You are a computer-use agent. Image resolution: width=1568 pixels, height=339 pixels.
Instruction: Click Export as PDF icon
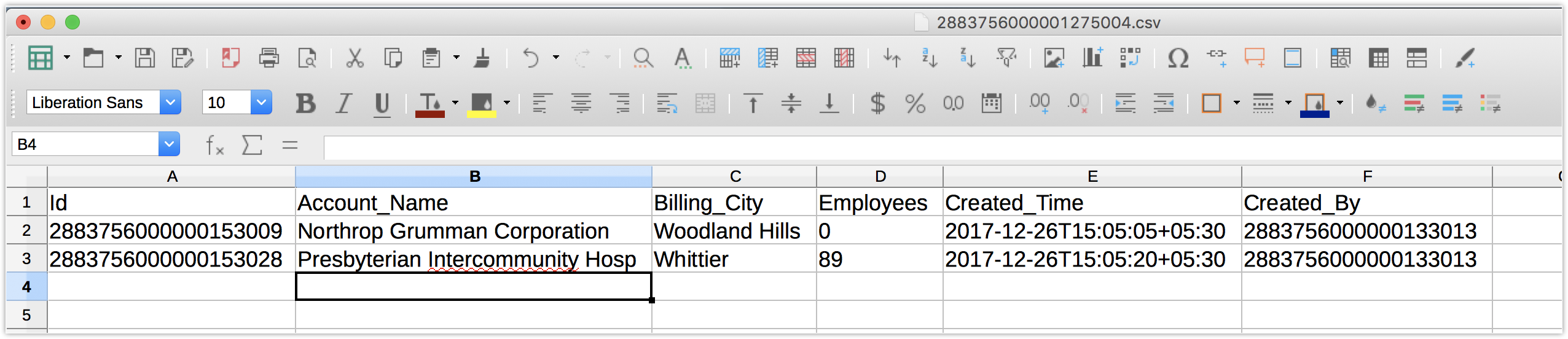230,58
